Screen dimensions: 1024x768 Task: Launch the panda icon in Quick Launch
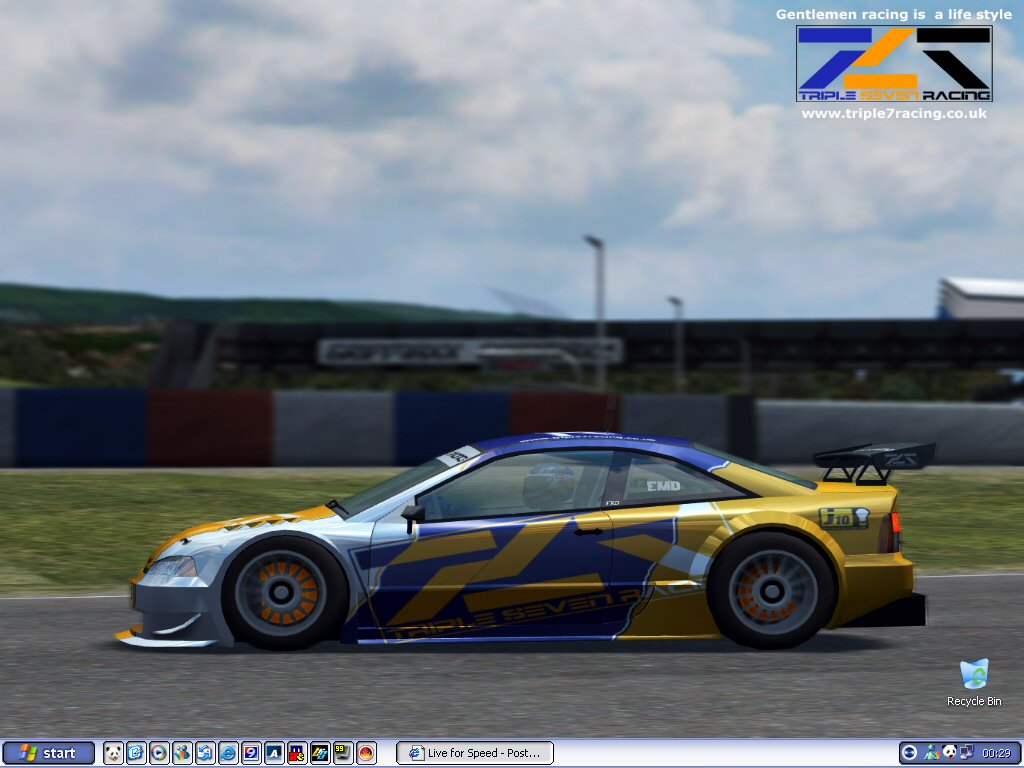[114, 753]
